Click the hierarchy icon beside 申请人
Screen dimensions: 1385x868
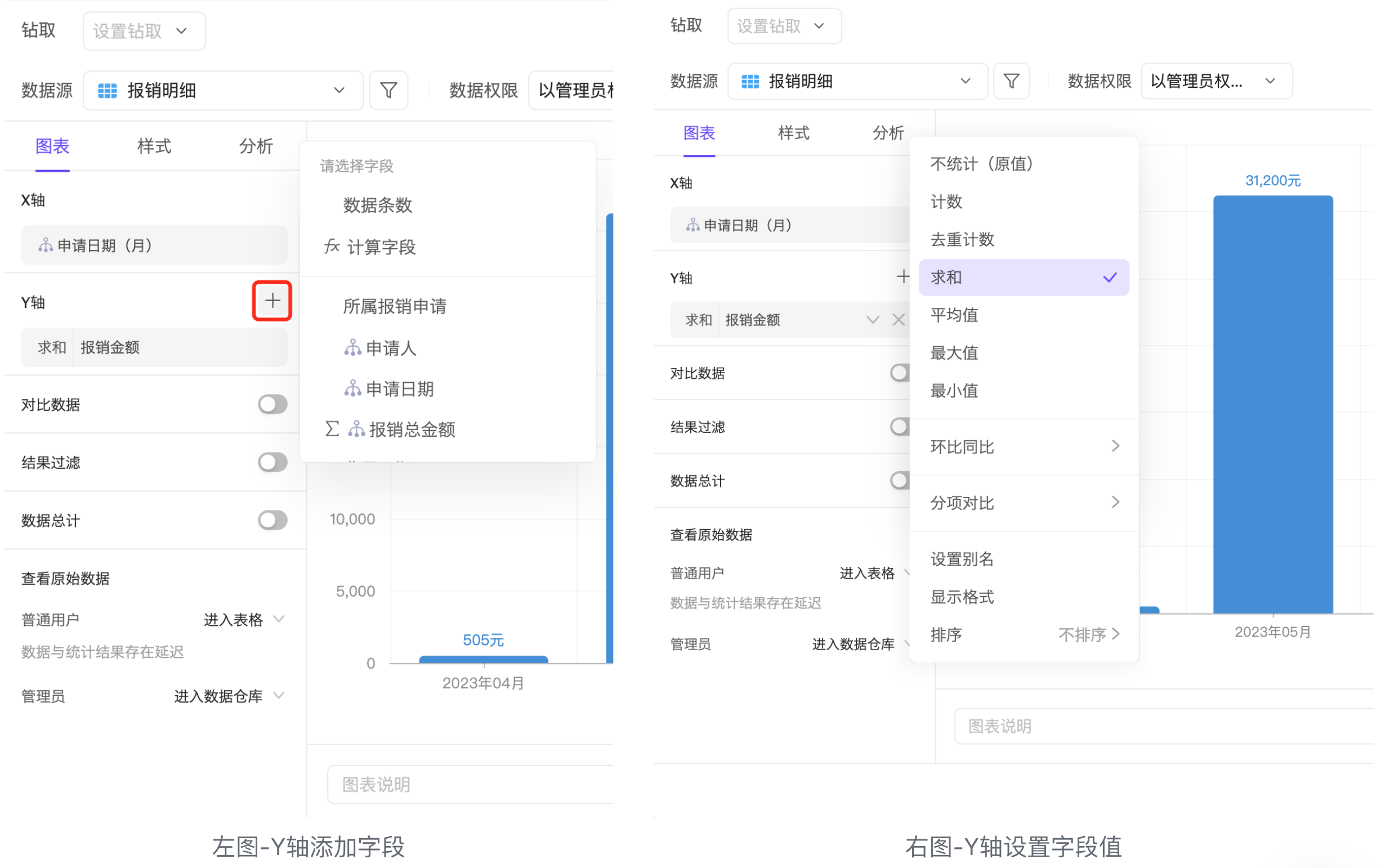click(352, 347)
